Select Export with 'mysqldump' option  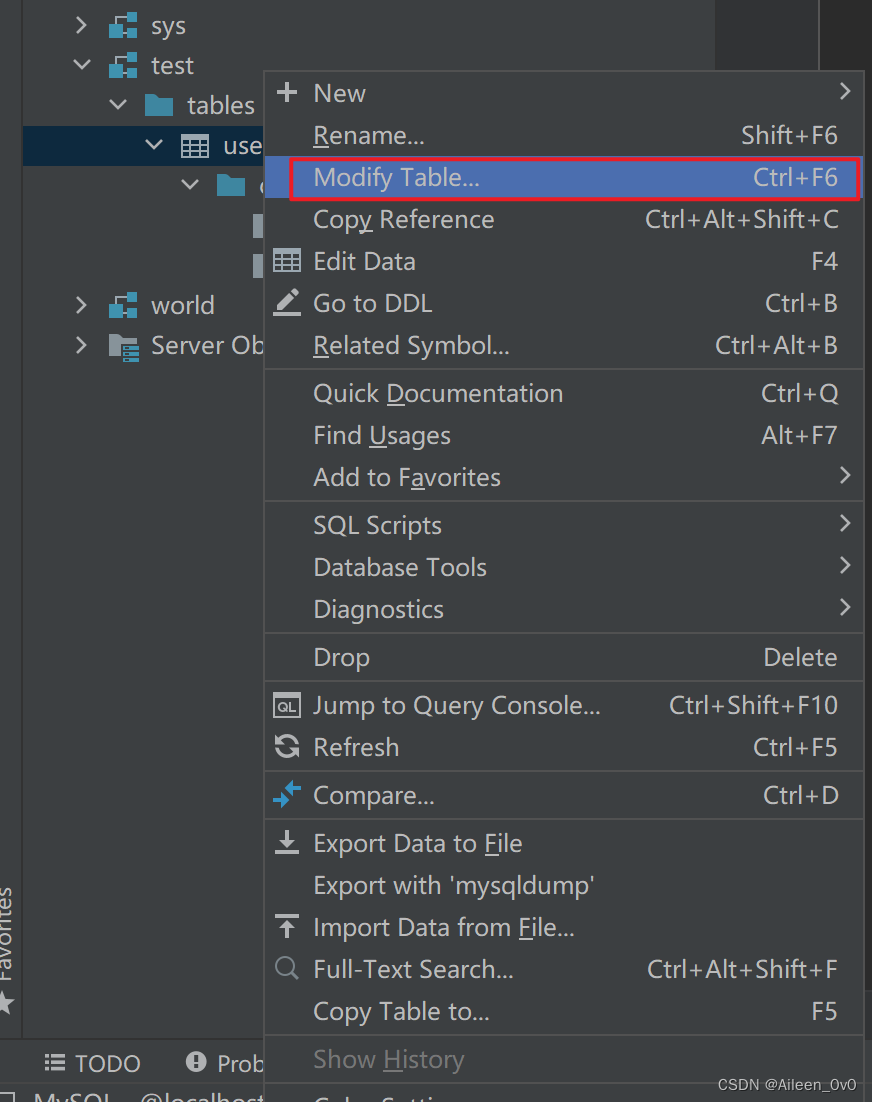(453, 885)
